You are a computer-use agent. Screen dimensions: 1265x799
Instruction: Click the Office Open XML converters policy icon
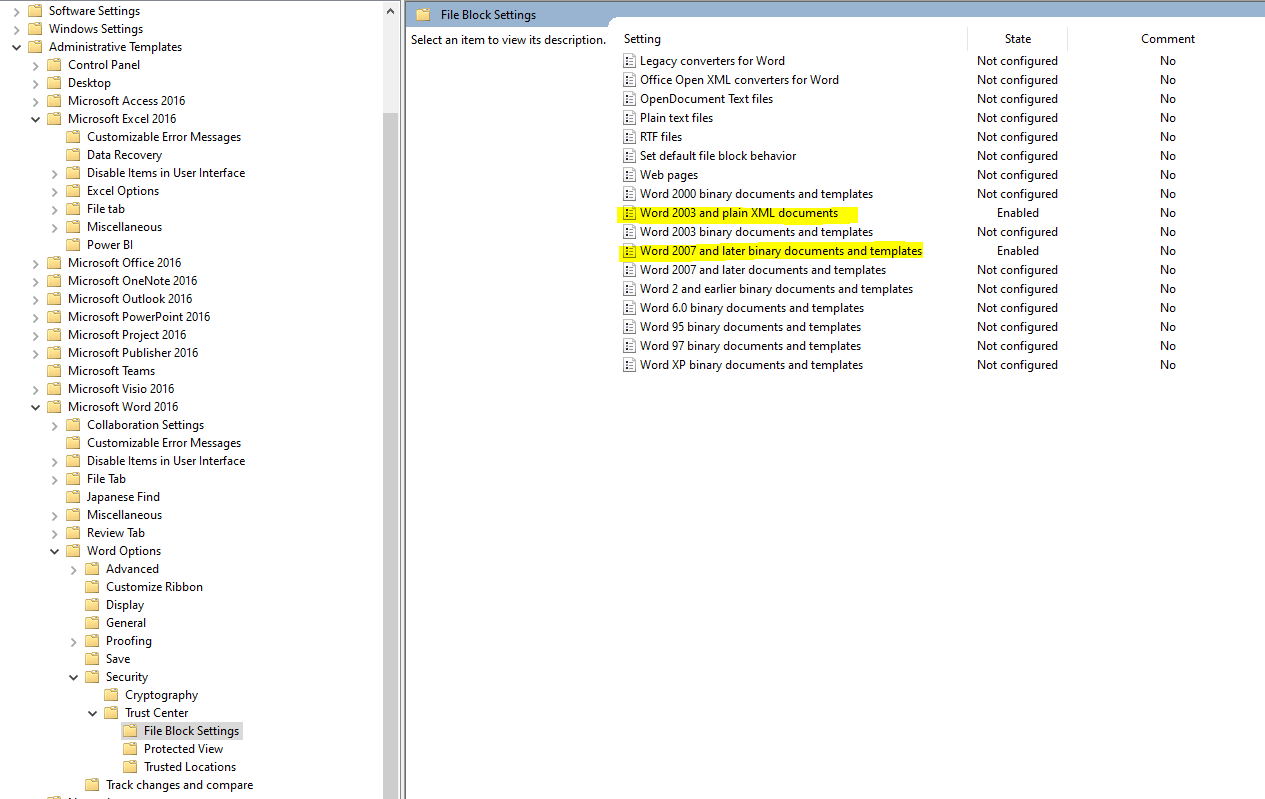pyautogui.click(x=629, y=80)
